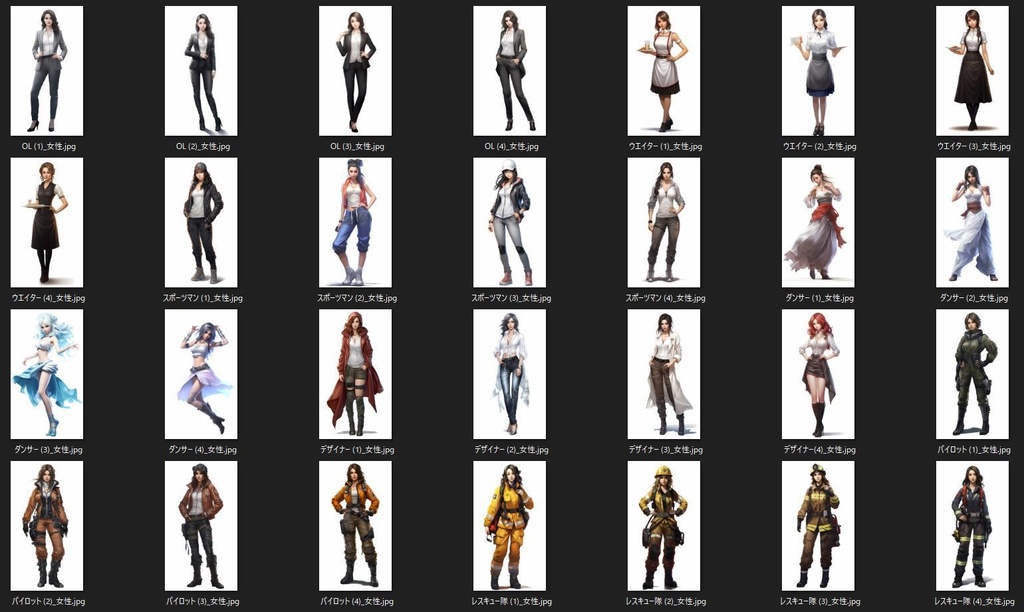Select the OL (1)_女性.jpg thumbnail
This screenshot has width=1024, height=612.
pyautogui.click(x=47, y=71)
